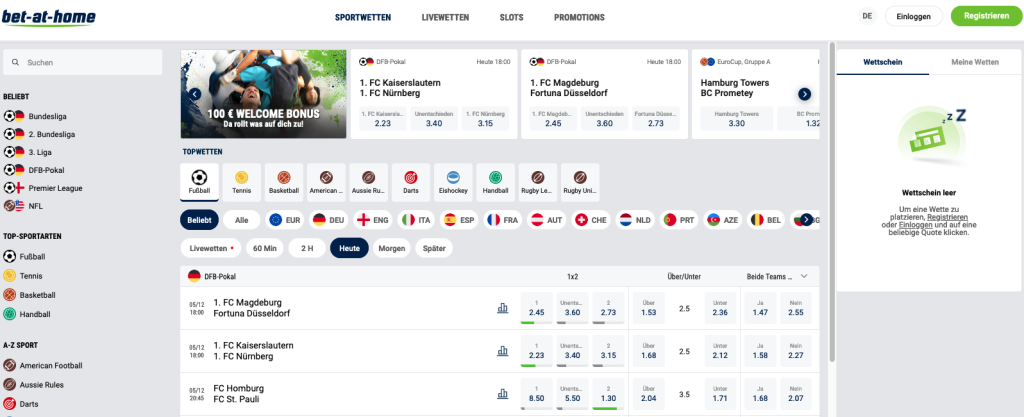Pick draw 3.40 in Kaiserslautern featured card
Screen dimensions: 1024x417
tap(434, 118)
